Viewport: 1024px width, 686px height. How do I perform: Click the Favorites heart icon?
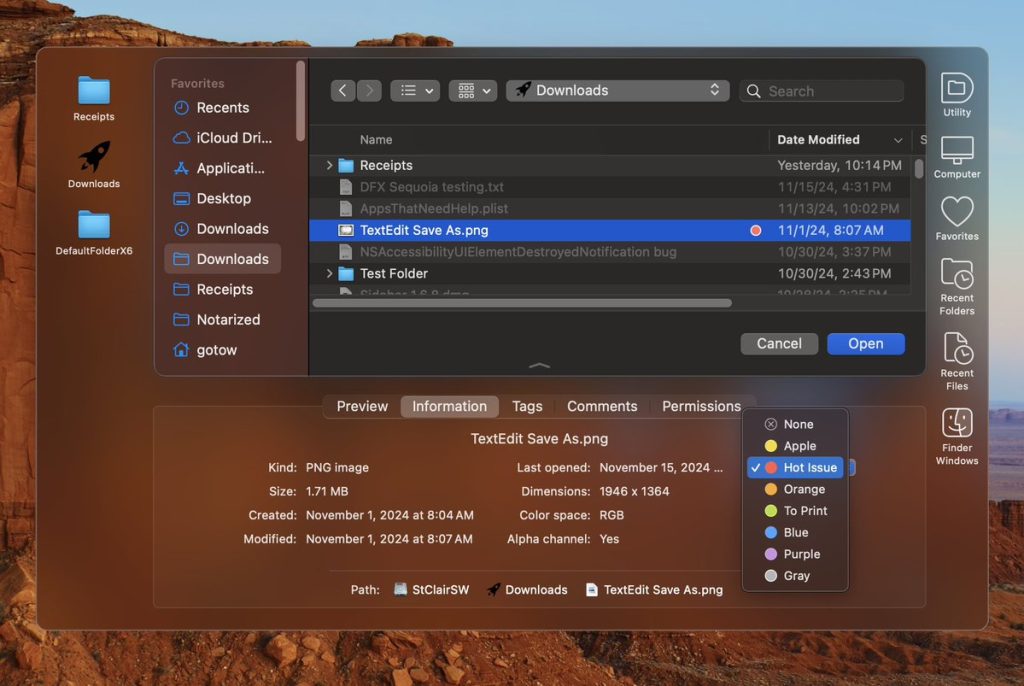point(957,212)
